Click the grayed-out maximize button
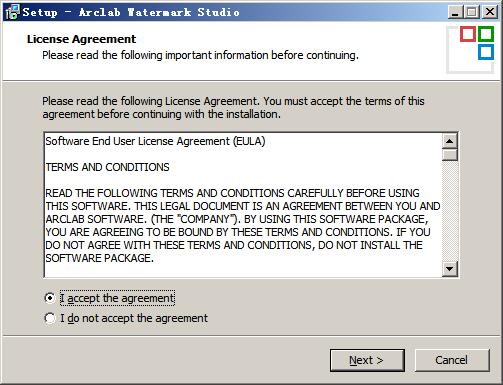 tap(472, 12)
